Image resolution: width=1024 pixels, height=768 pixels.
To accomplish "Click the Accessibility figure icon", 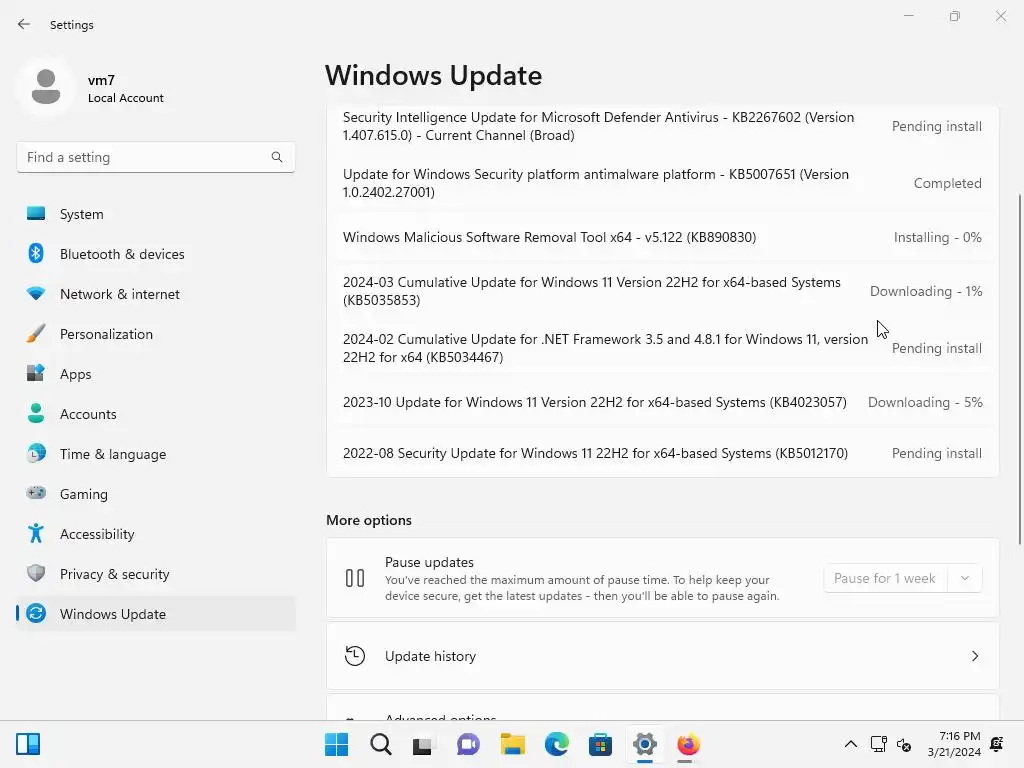I will click(36, 534).
